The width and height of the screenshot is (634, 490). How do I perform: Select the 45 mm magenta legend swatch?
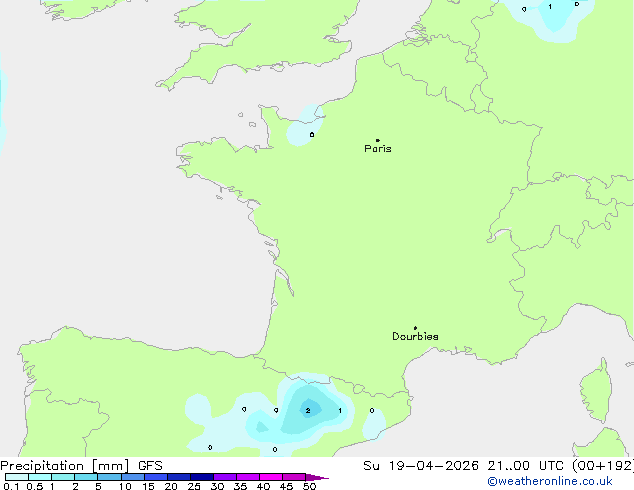click(294, 477)
